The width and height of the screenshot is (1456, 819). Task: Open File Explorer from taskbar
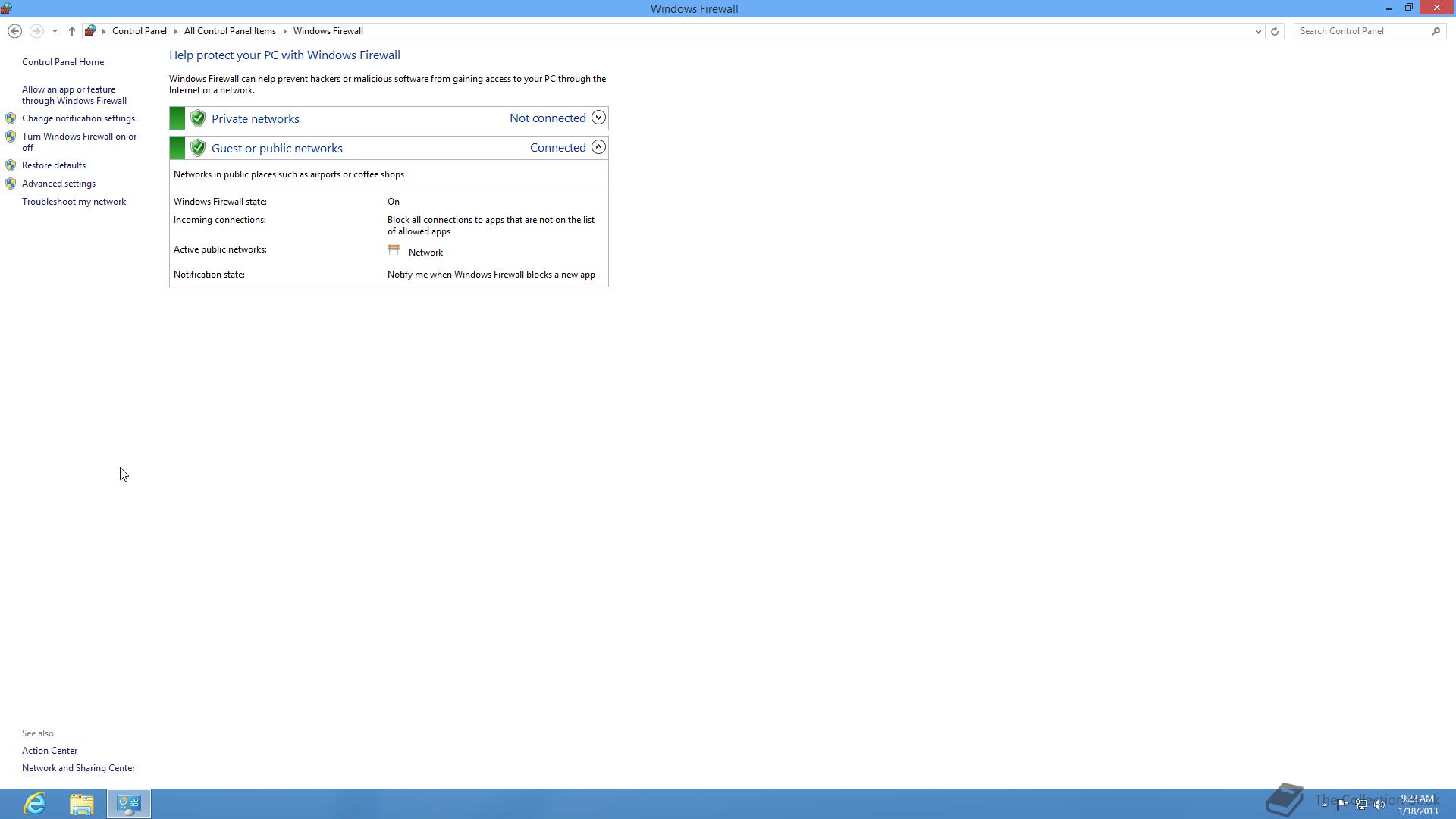tap(82, 804)
